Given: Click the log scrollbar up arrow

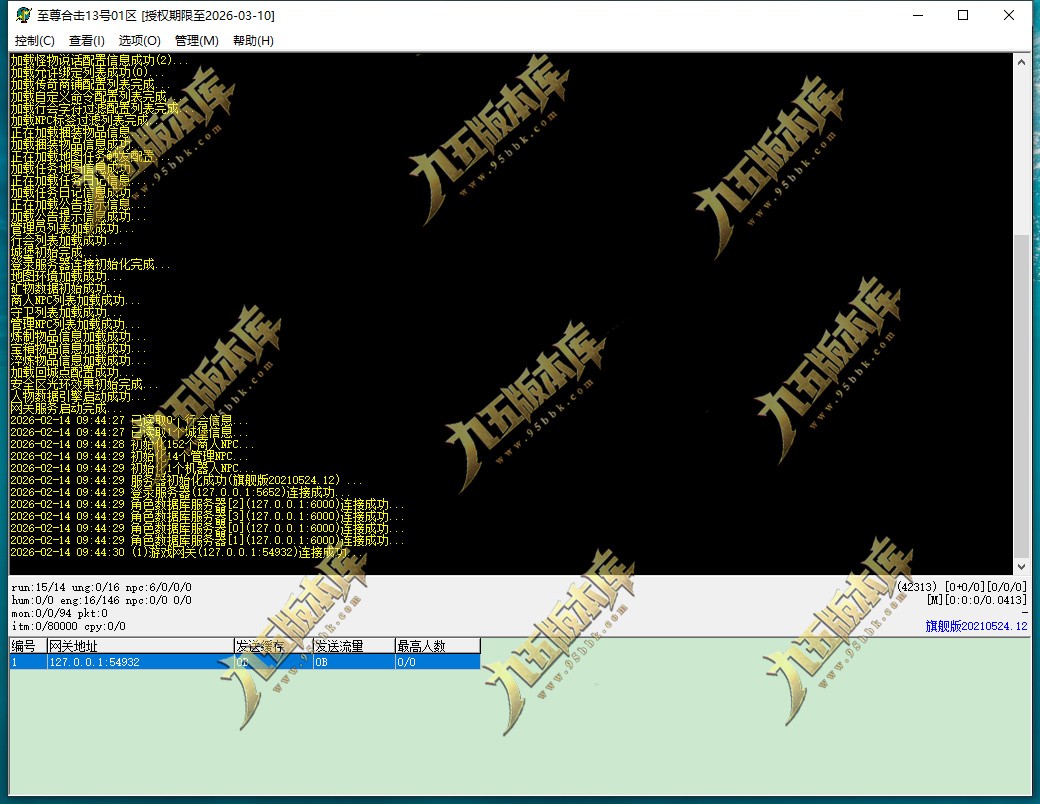Looking at the screenshot, I should pos(1021,62).
